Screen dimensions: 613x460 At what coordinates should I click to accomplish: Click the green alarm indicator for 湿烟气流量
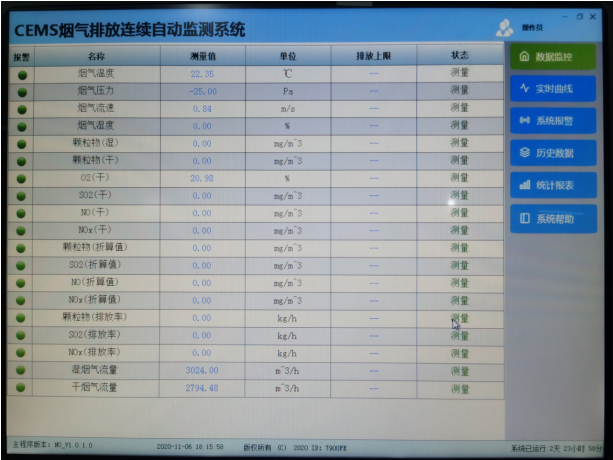point(21,370)
